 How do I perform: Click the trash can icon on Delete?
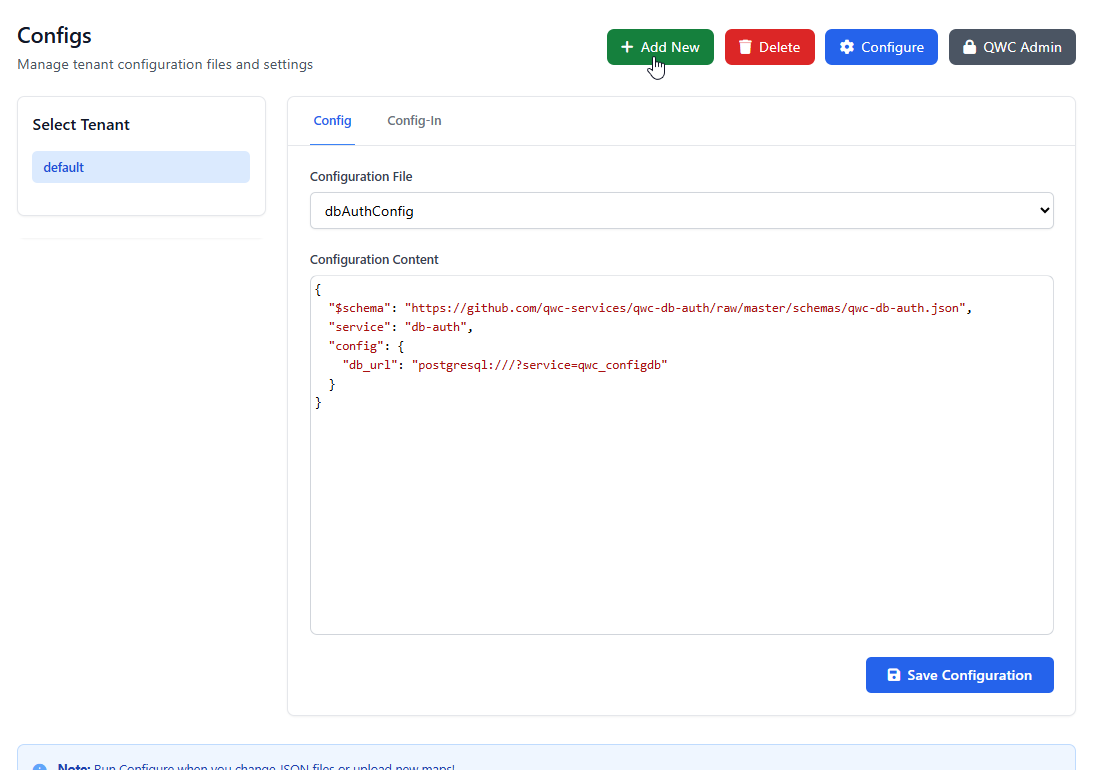(745, 47)
